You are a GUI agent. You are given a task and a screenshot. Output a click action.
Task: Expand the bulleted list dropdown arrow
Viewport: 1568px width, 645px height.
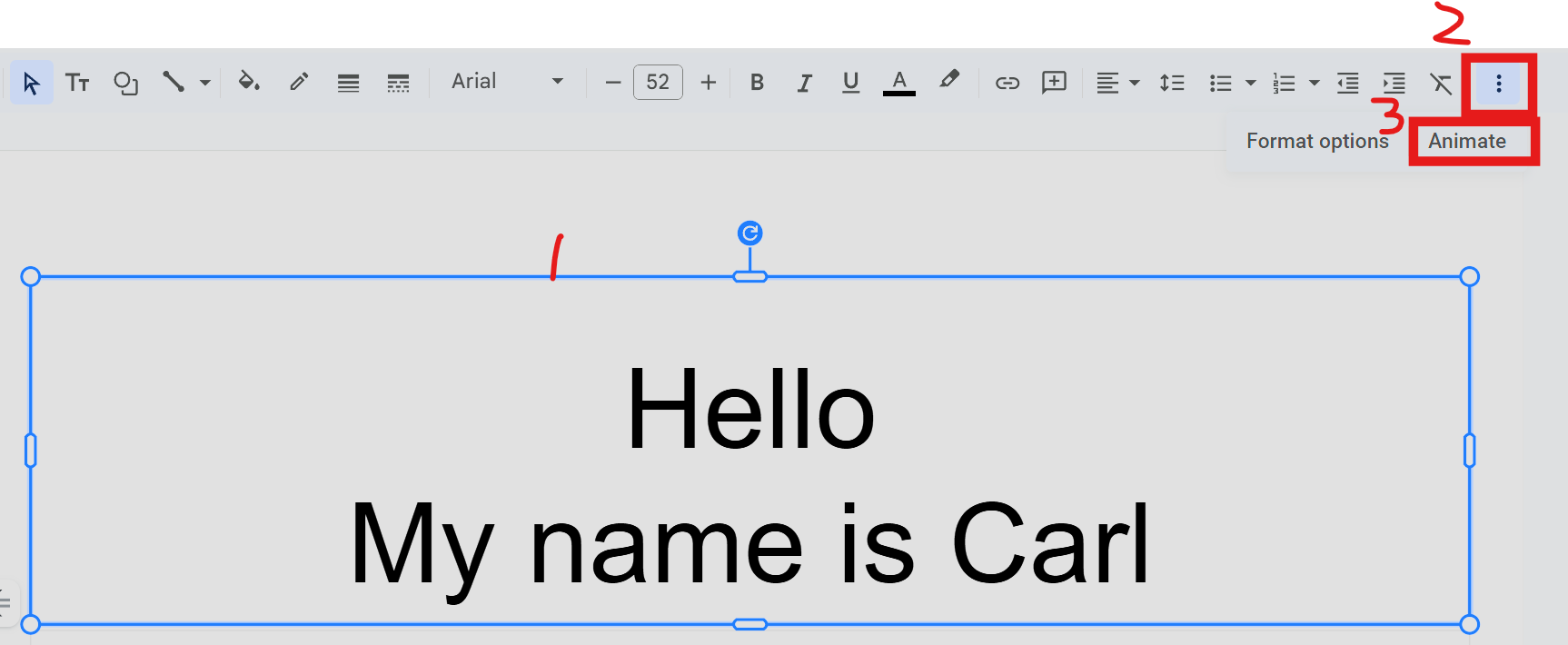click(1251, 84)
